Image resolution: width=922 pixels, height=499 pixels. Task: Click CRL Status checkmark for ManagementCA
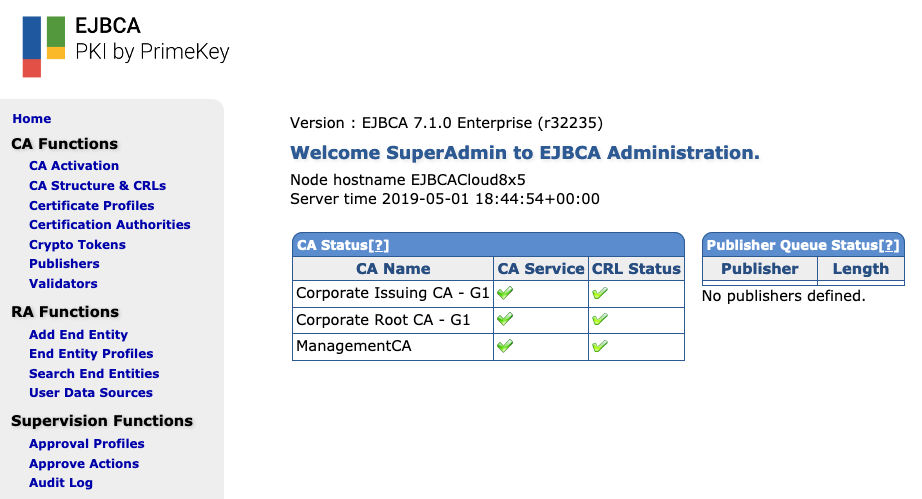click(599, 346)
